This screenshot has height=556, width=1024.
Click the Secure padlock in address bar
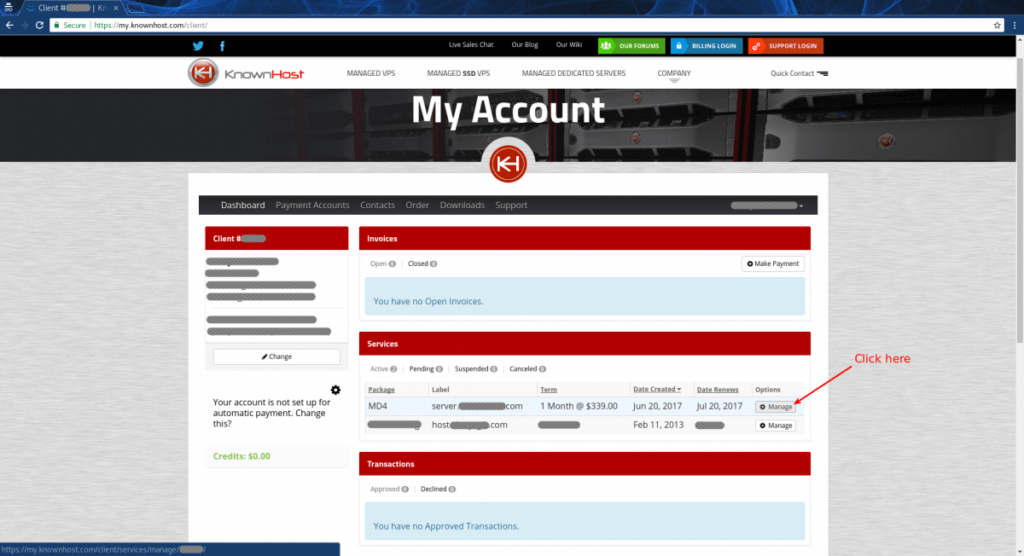57,25
